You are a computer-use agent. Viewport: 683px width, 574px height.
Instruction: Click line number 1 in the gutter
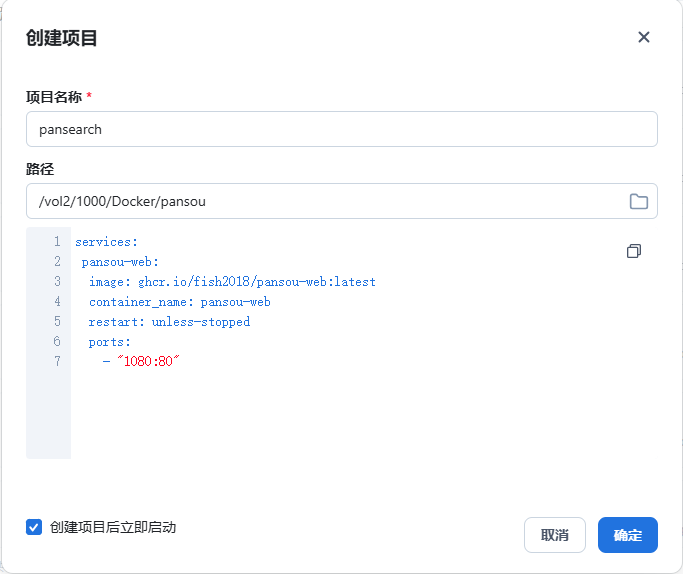click(x=57, y=242)
